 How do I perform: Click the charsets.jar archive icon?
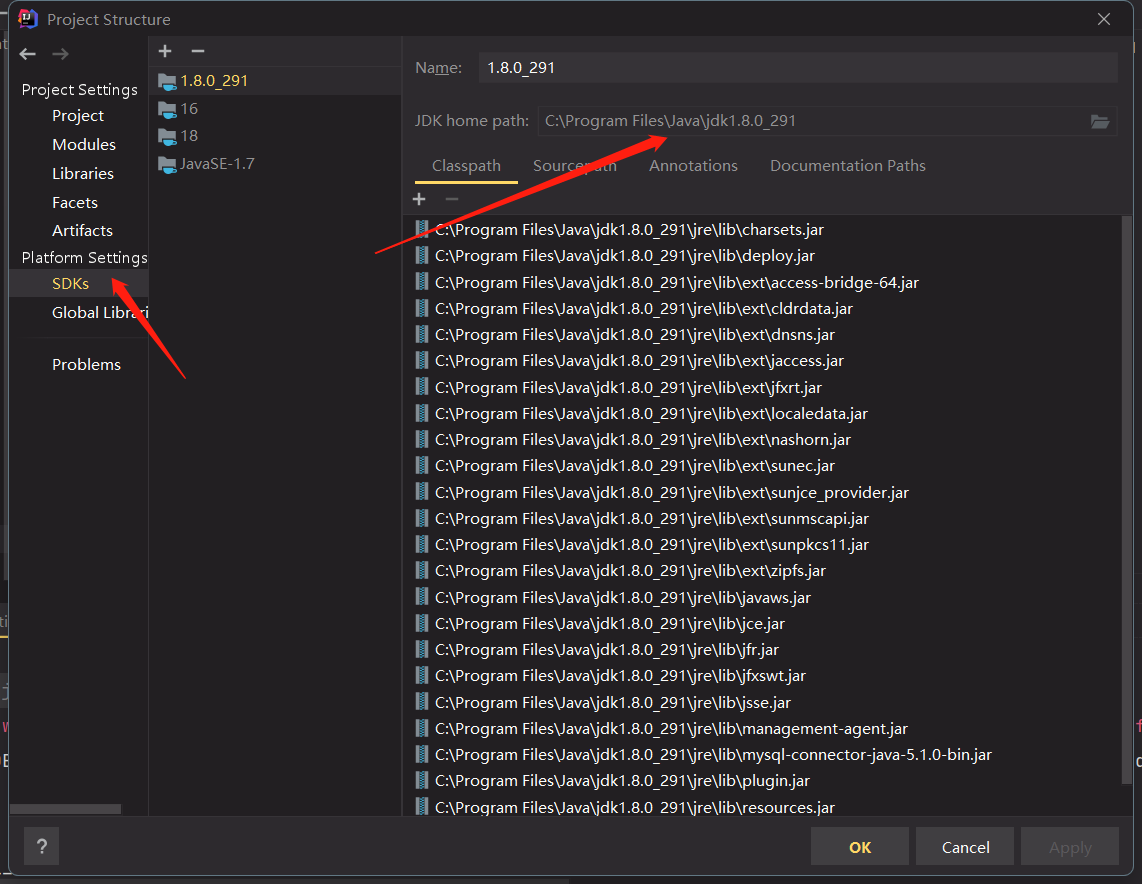coord(422,229)
